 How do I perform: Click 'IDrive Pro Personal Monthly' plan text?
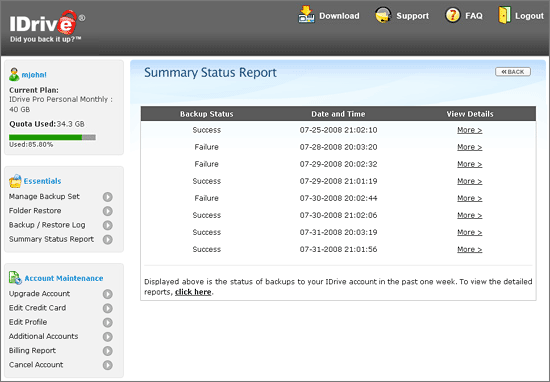pyautogui.click(x=59, y=99)
